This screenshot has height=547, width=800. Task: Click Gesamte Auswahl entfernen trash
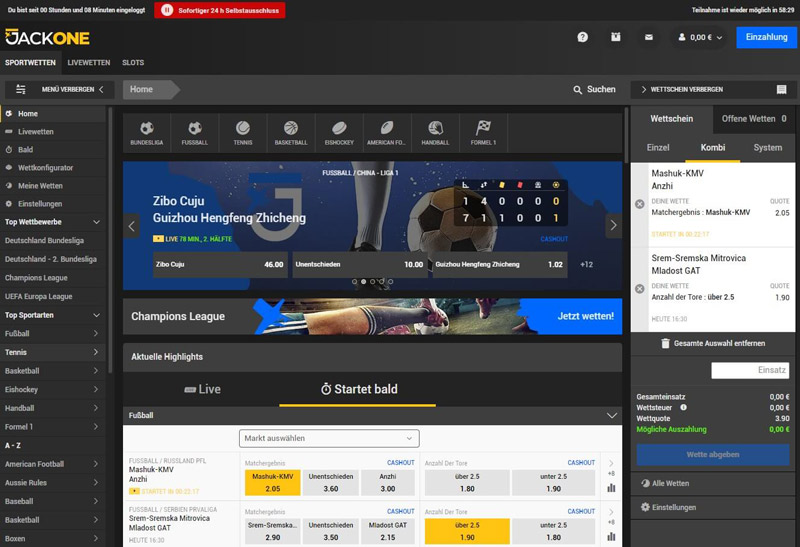[x=713, y=343]
